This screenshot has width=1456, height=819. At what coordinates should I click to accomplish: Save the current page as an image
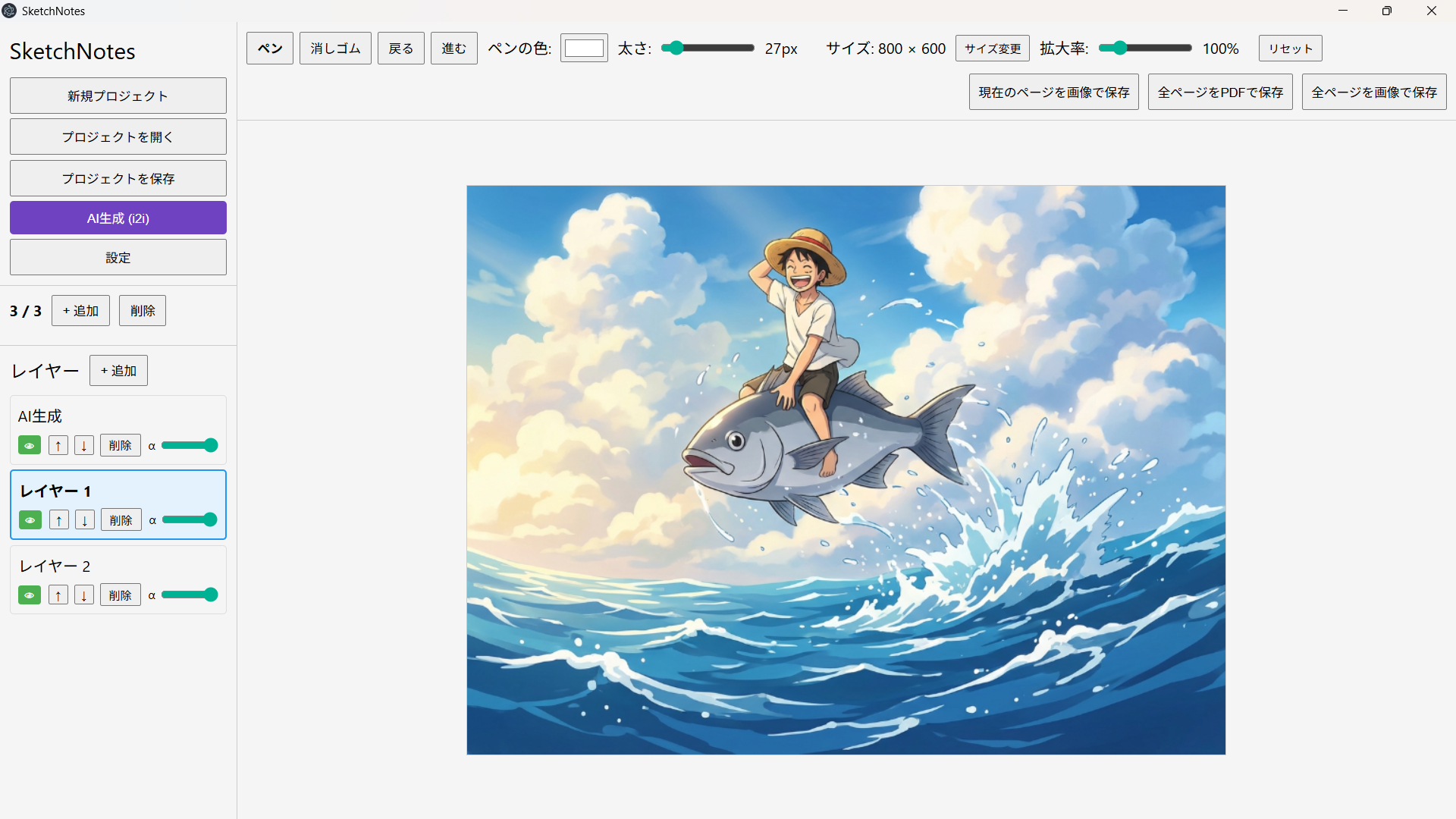pyautogui.click(x=1054, y=92)
